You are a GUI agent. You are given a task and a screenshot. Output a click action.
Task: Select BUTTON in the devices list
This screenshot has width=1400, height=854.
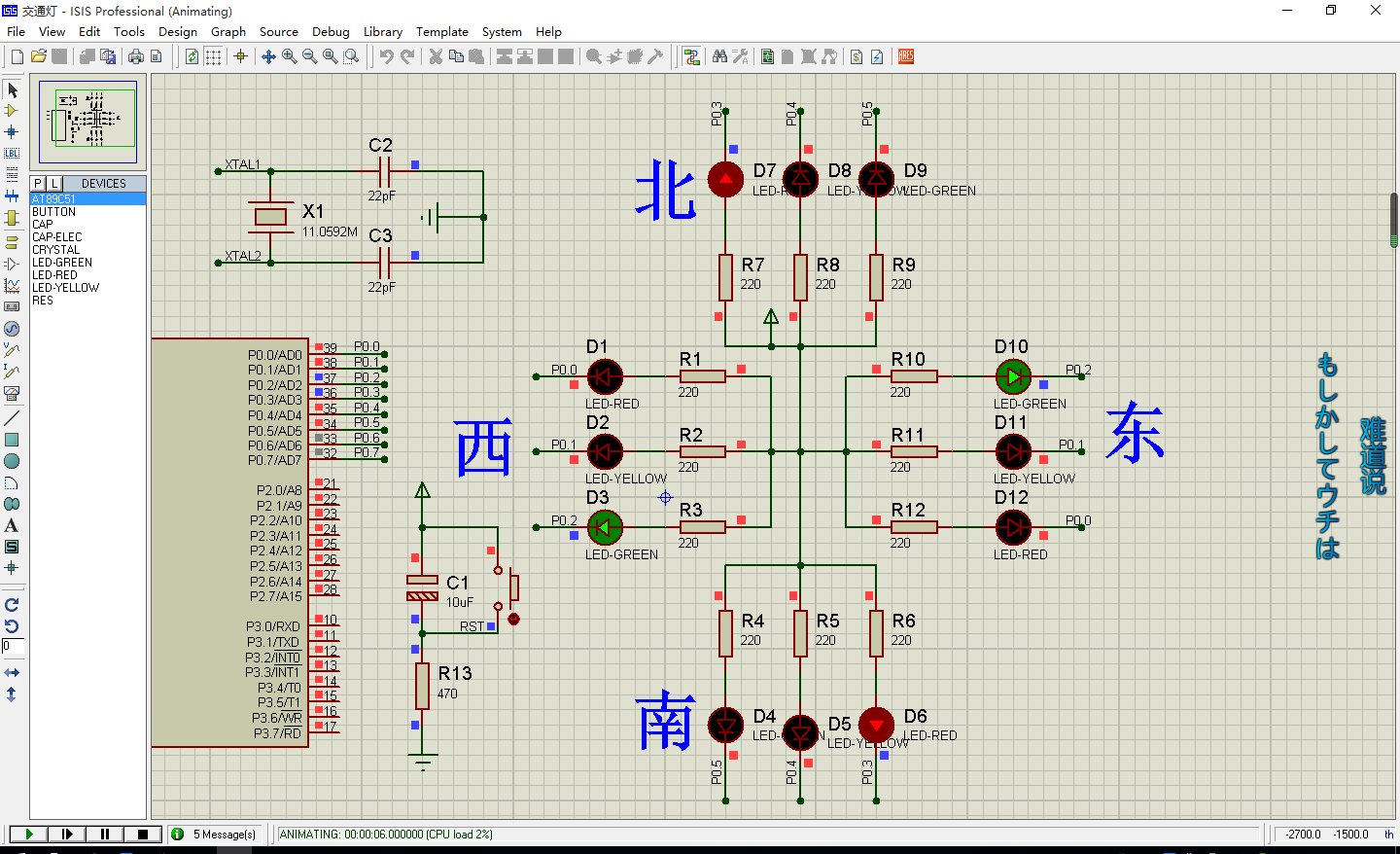click(x=87, y=211)
